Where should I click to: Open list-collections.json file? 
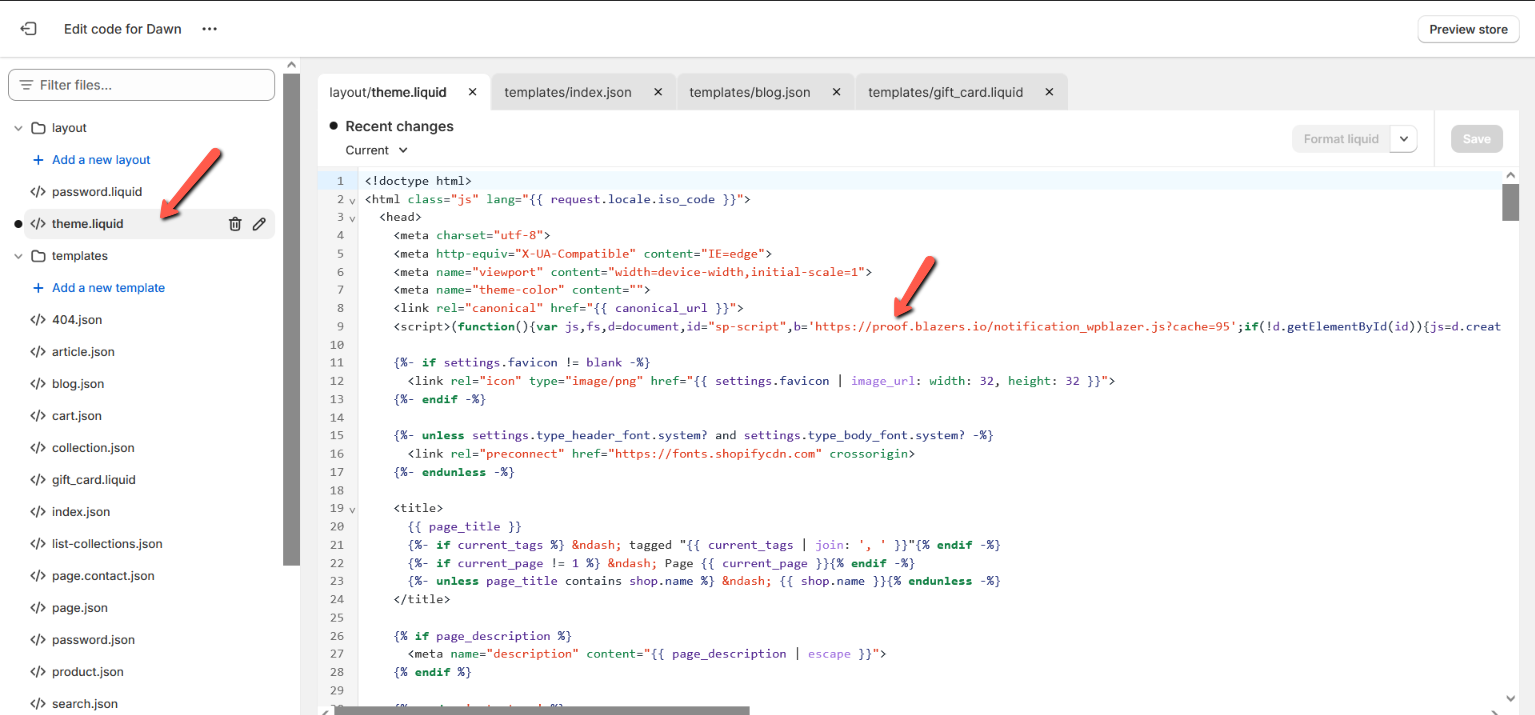[107, 544]
